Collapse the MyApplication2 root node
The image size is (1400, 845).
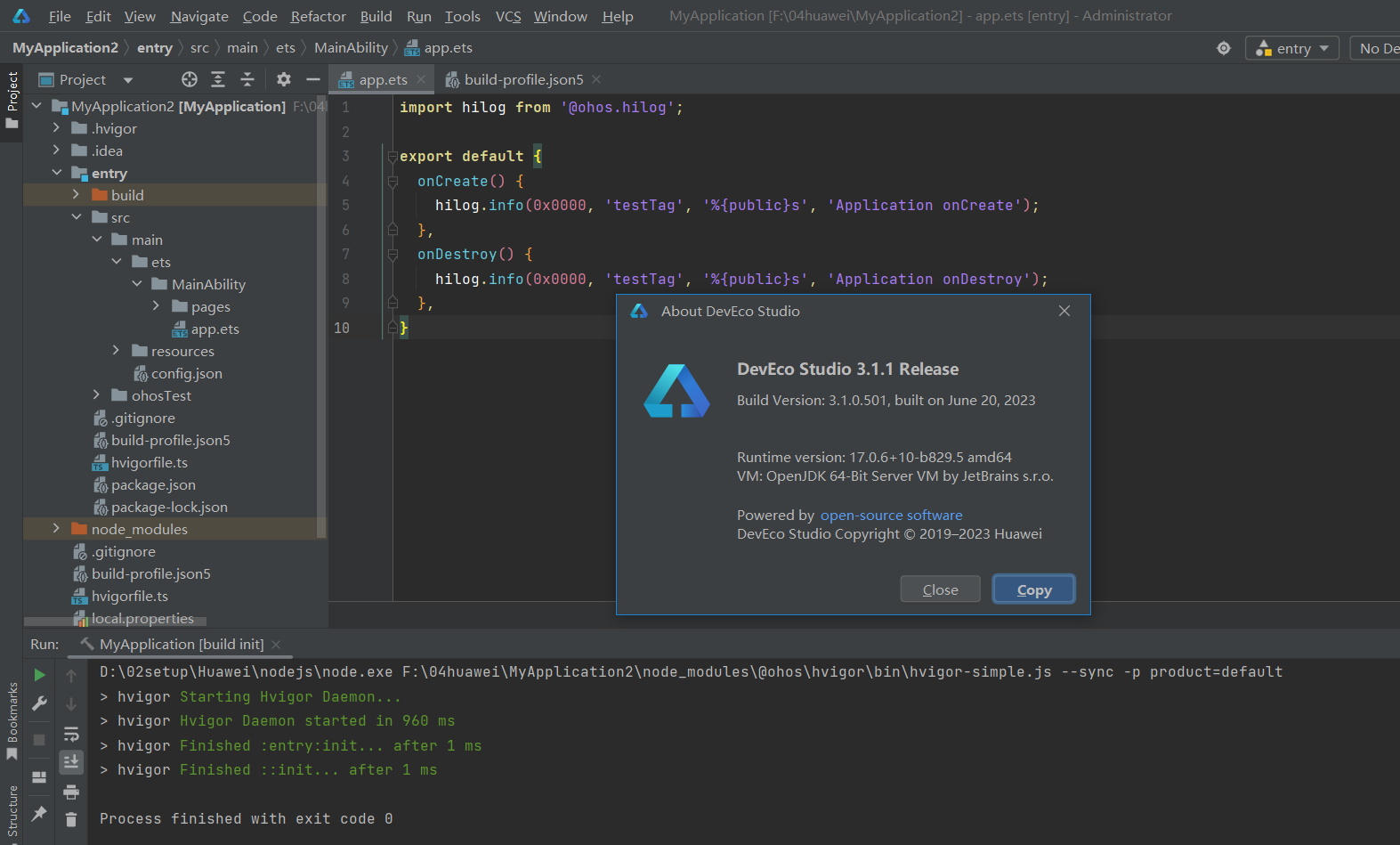click(x=36, y=106)
